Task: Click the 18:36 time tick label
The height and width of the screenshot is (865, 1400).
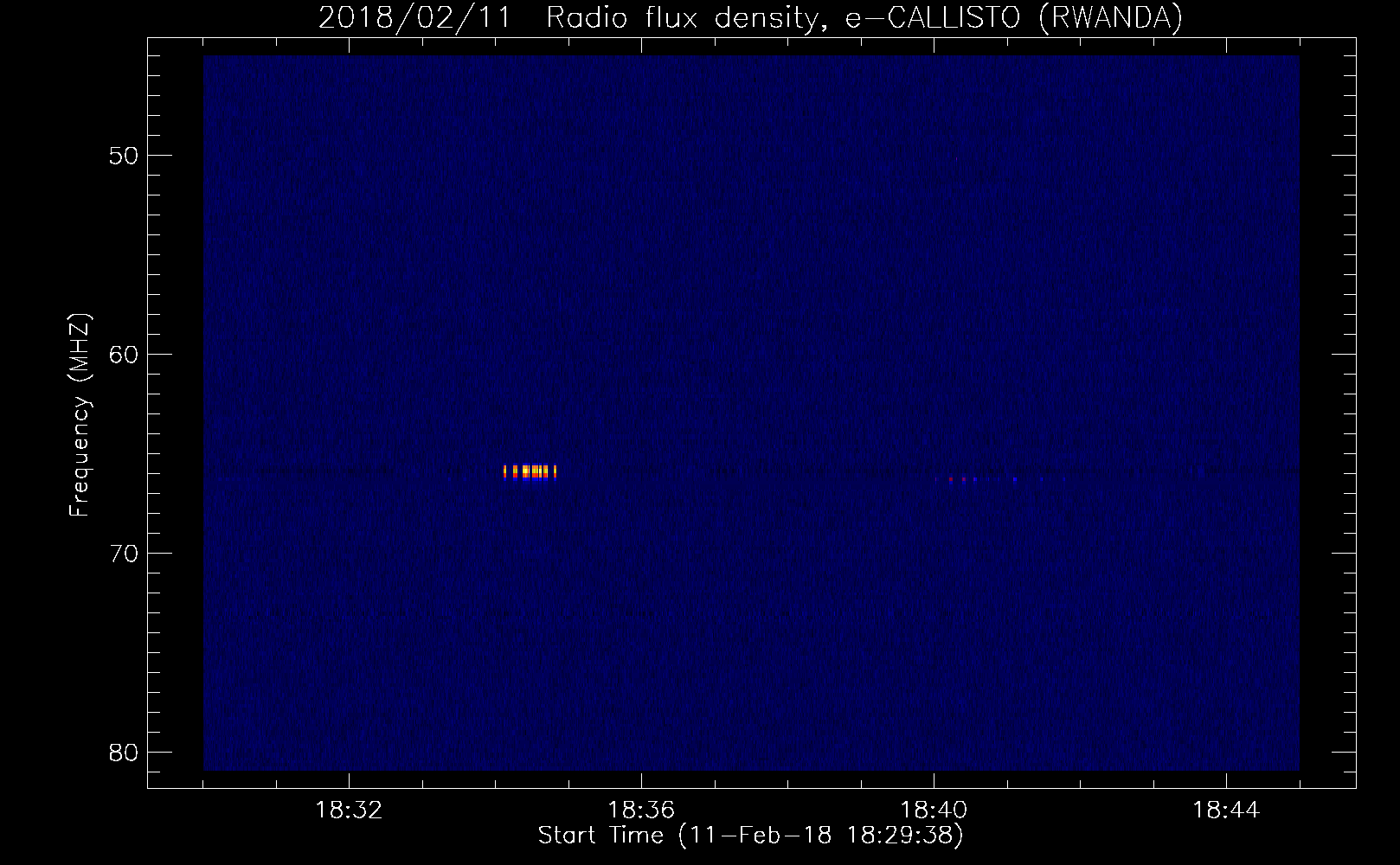Action: coord(641,811)
